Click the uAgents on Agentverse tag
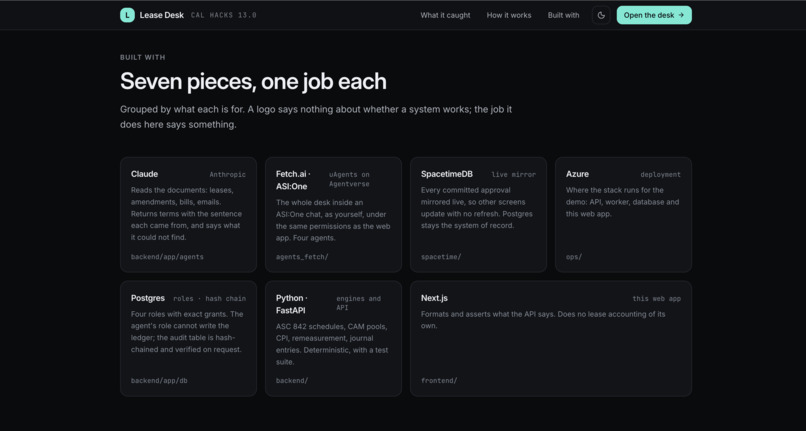Viewport: 806px width, 431px height. pyautogui.click(x=350, y=179)
